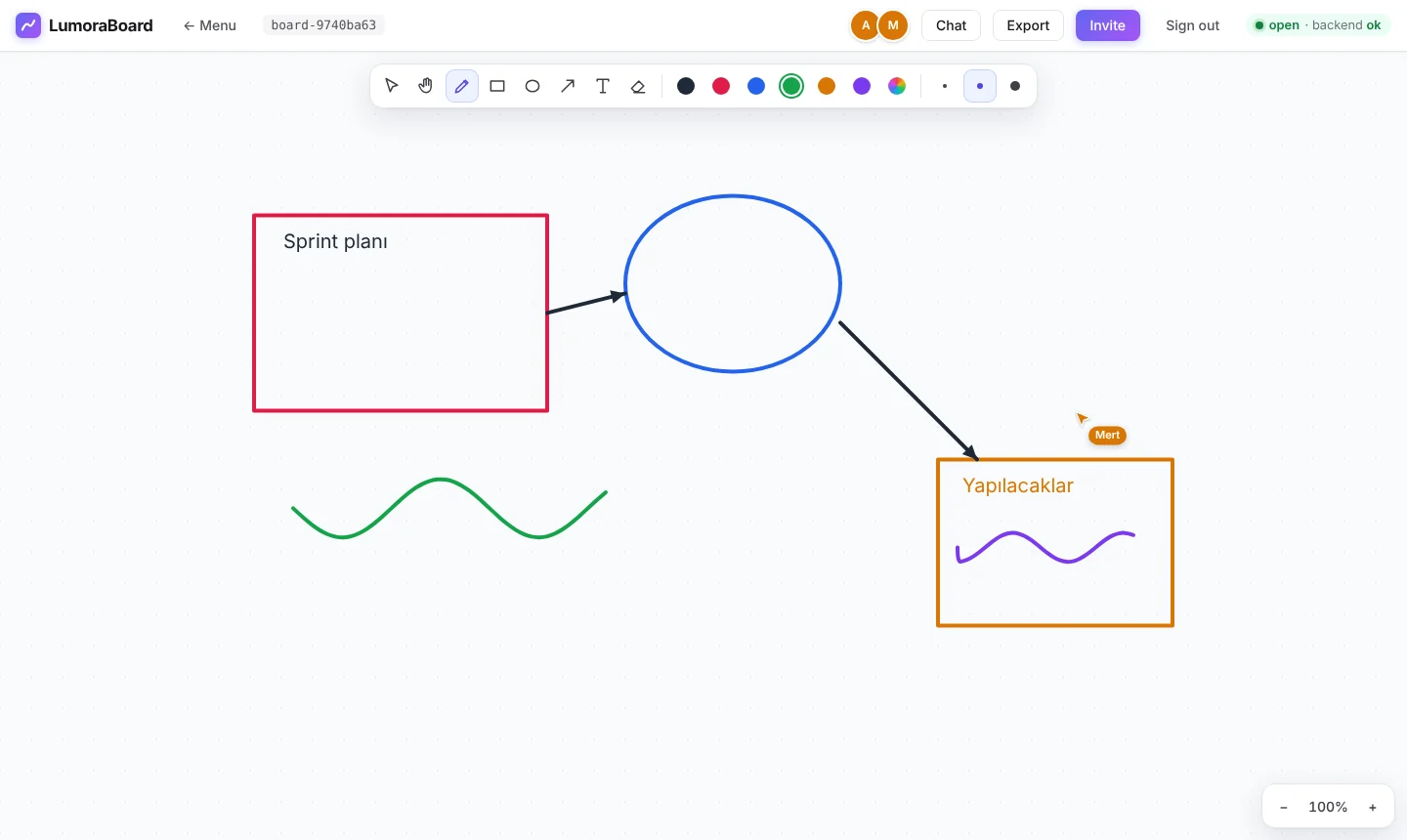Select the Pencil draw tool

point(462,86)
